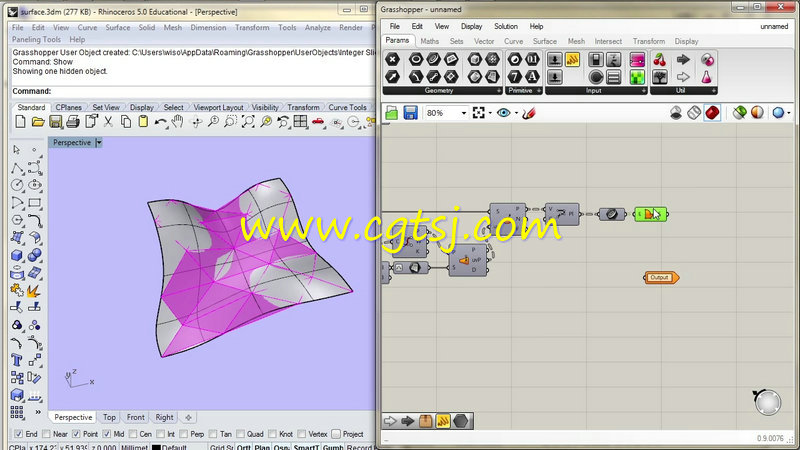Viewport: 800px width, 450px height.
Task: Click the Output orange component on canvas
Action: 661,278
